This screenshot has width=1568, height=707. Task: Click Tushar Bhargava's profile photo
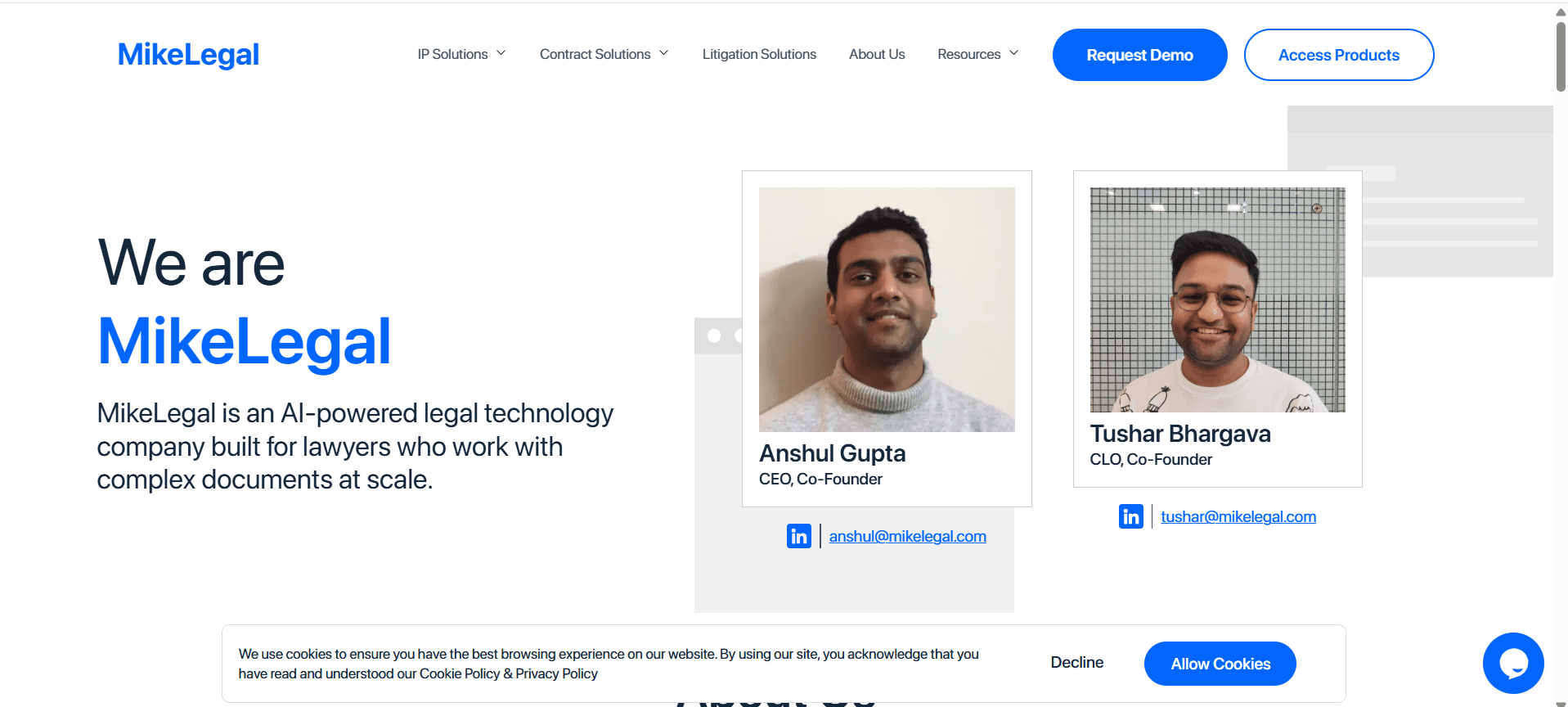[x=1217, y=299]
